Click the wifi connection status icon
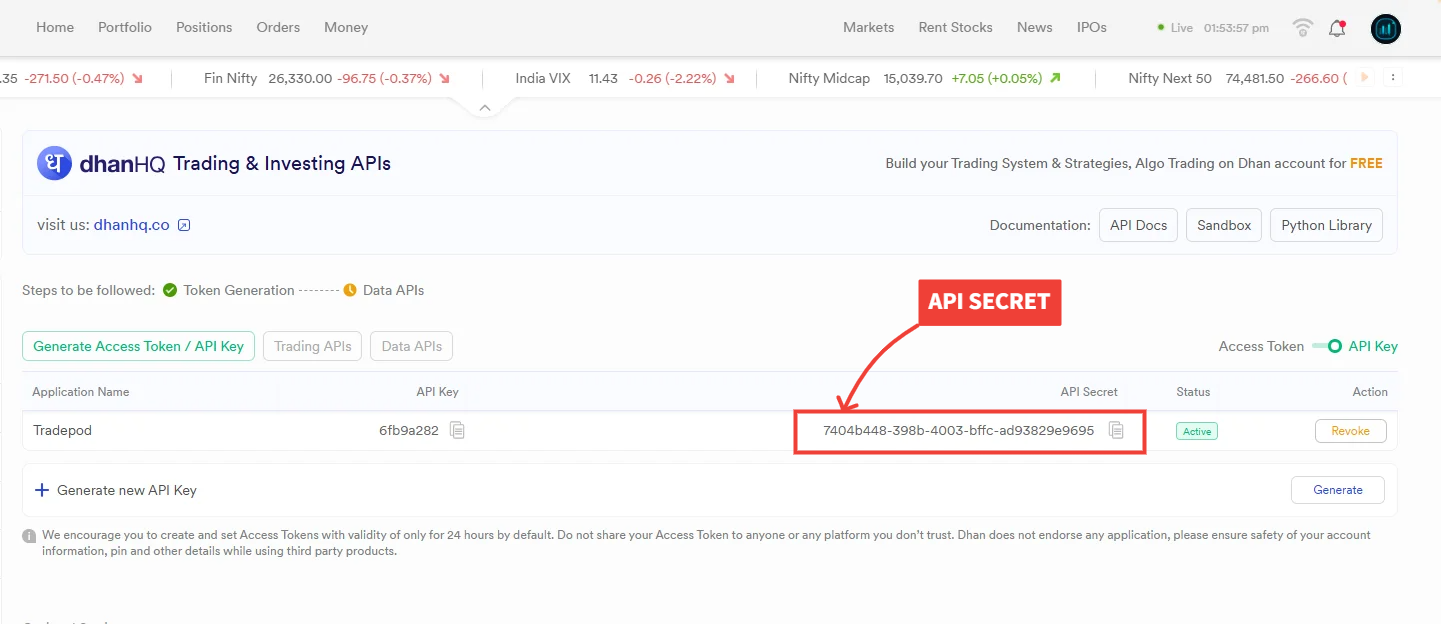 pos(1302,28)
